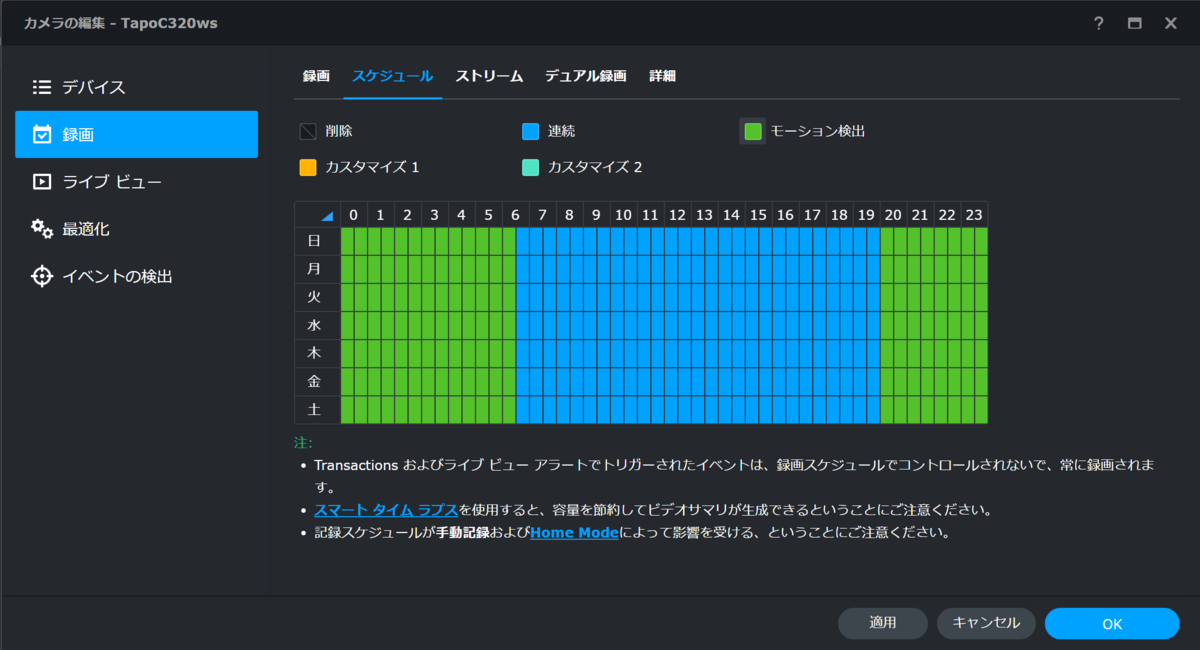This screenshot has height=650, width=1200.
Task: Click hour 23 column header
Action: (x=974, y=215)
